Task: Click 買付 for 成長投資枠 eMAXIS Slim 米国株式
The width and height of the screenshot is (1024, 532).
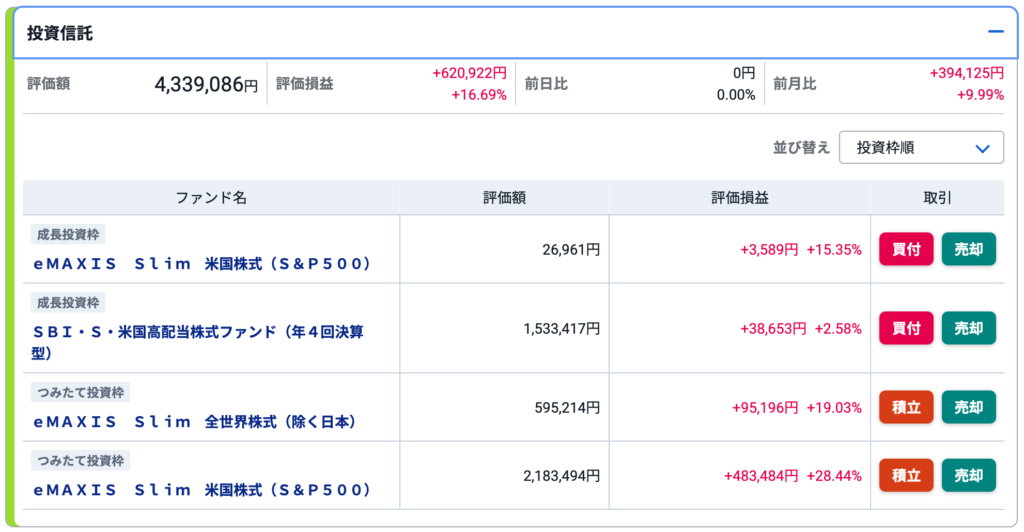Action: tap(906, 249)
